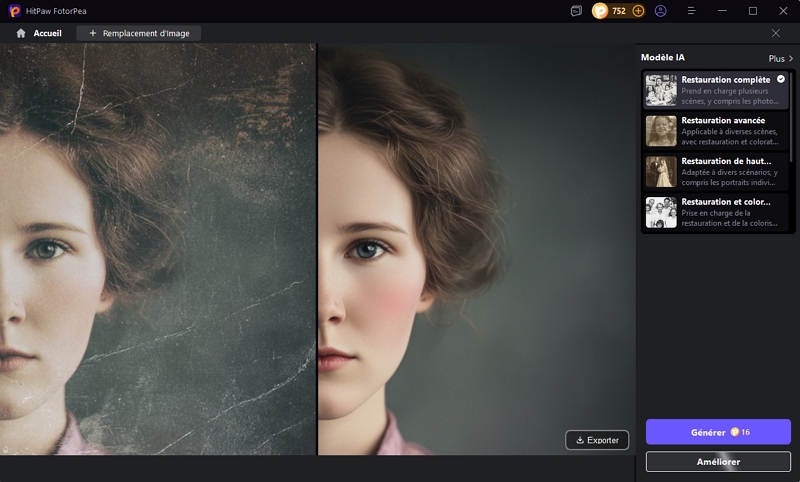Select the Restauration complète model
Screen dimensions: 800x482
tap(716, 90)
